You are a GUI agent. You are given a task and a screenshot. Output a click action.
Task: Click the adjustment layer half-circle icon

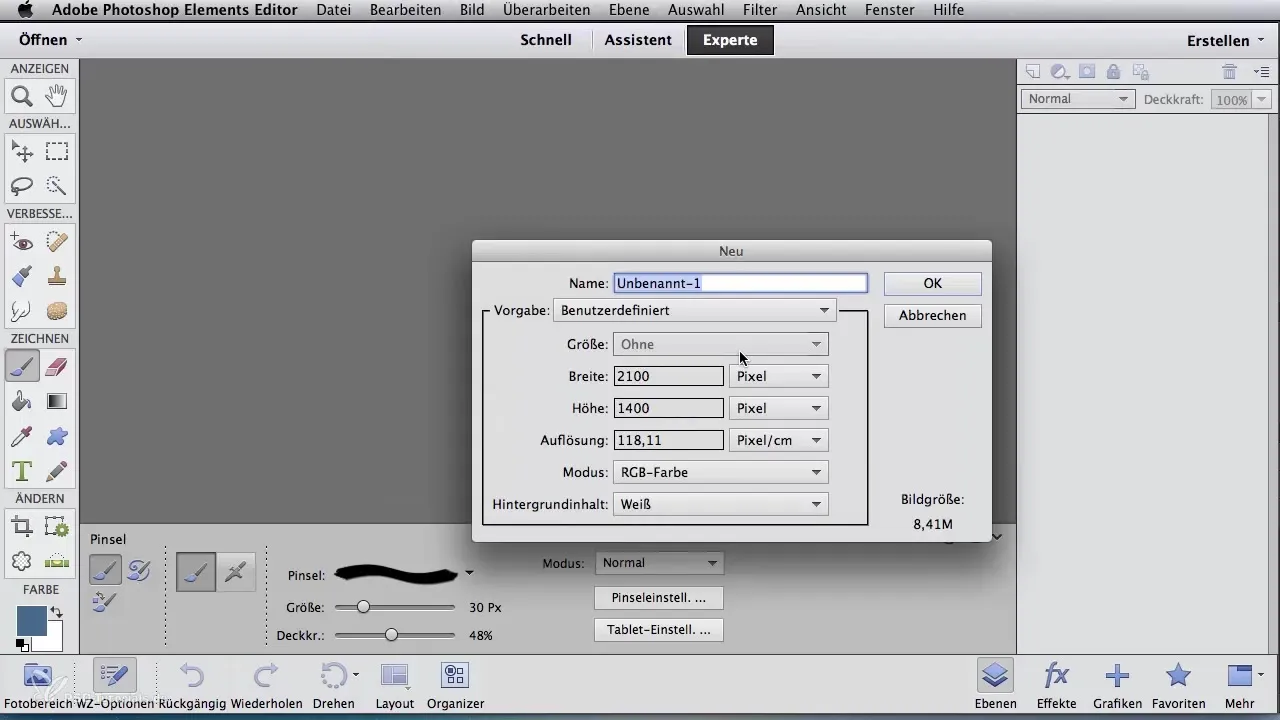click(1060, 72)
